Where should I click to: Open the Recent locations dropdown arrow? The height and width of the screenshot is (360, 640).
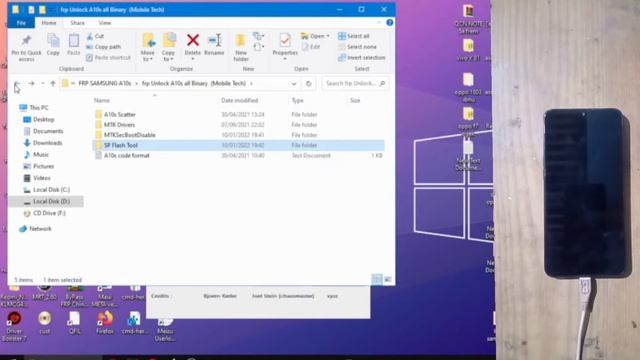point(42,83)
